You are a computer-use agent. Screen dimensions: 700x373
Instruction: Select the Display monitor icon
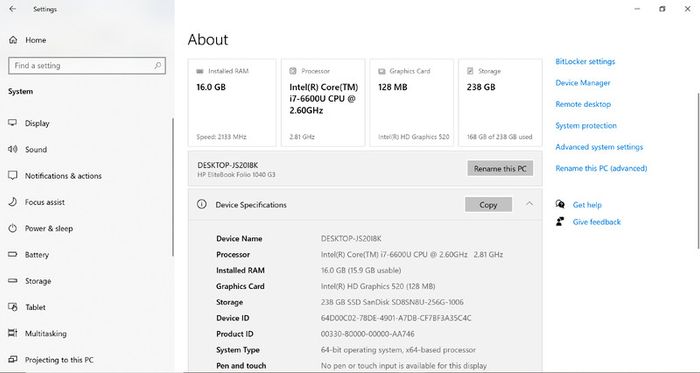pyautogui.click(x=12, y=123)
